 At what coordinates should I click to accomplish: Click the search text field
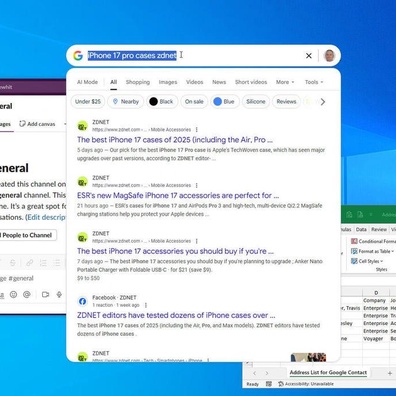point(193,55)
